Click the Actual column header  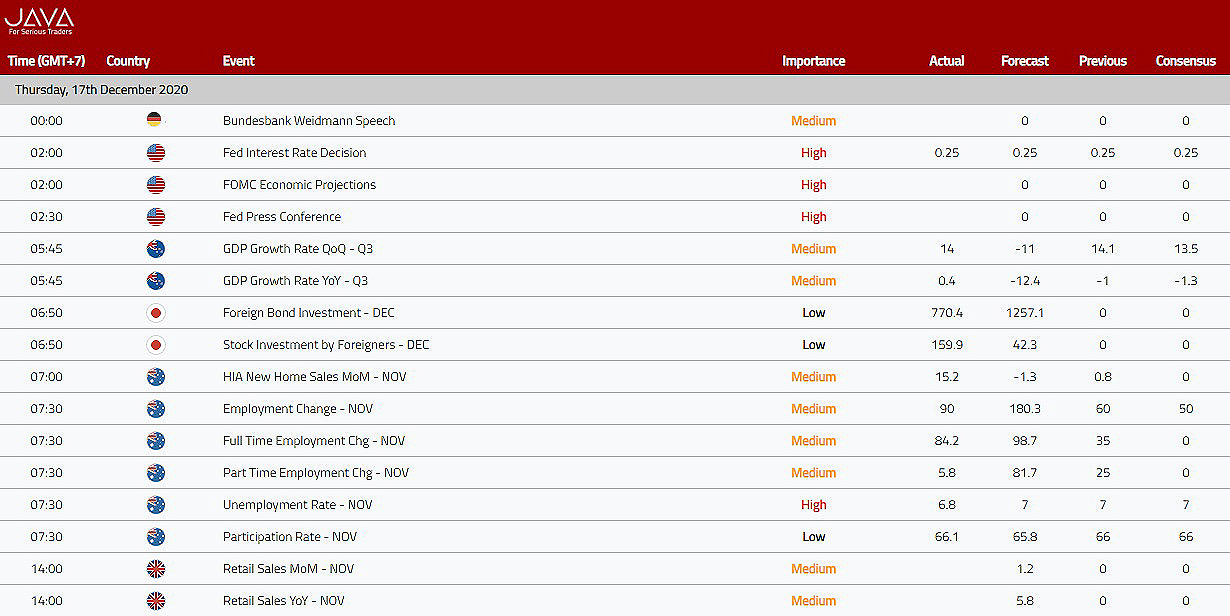pyautogui.click(x=946, y=61)
